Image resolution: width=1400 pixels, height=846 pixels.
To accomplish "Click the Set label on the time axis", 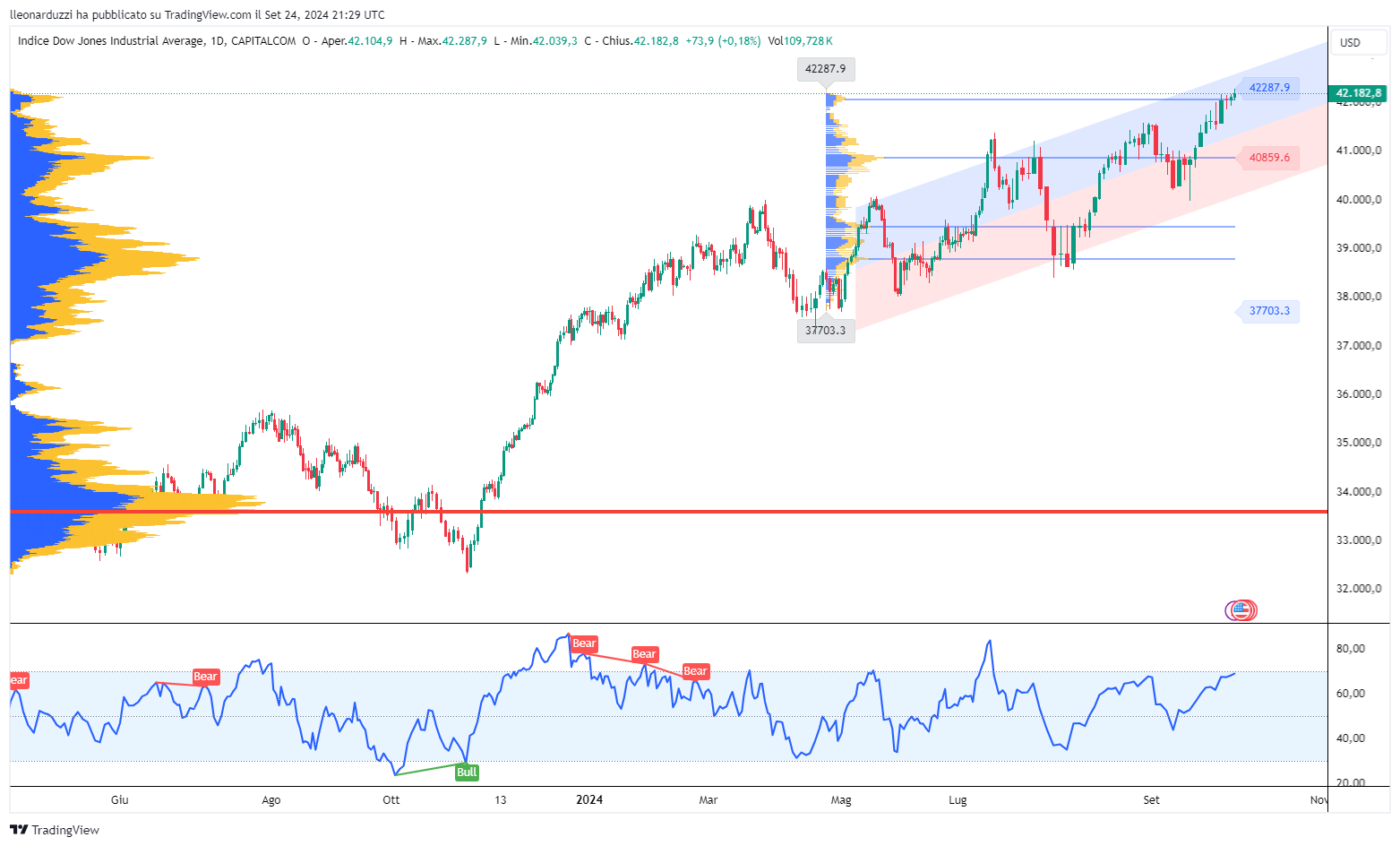I will (1152, 800).
